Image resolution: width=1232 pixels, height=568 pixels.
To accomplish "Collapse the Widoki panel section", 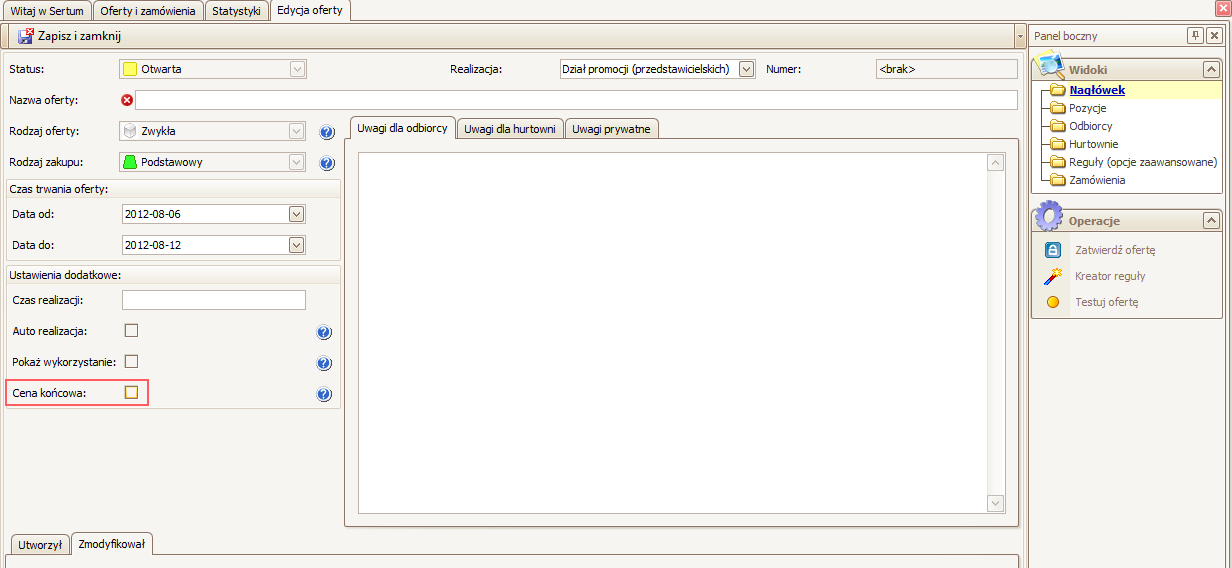I will click(1210, 70).
